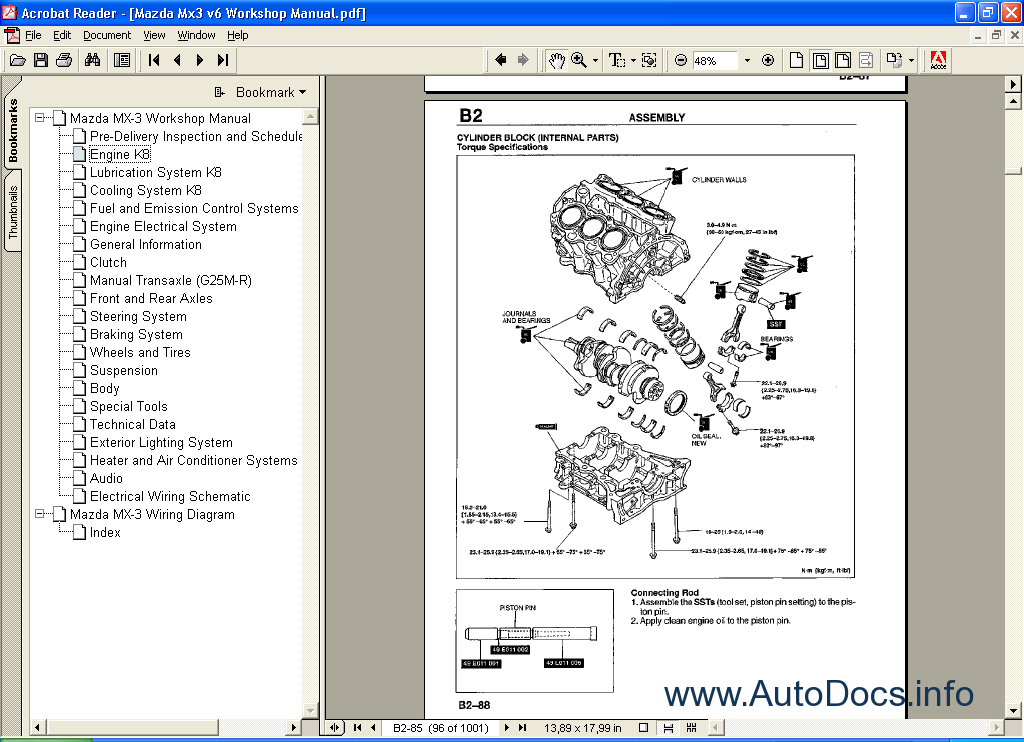Screen dimensions: 1024x742
Task: Click the Reflow page icon
Action: [x=866, y=61]
